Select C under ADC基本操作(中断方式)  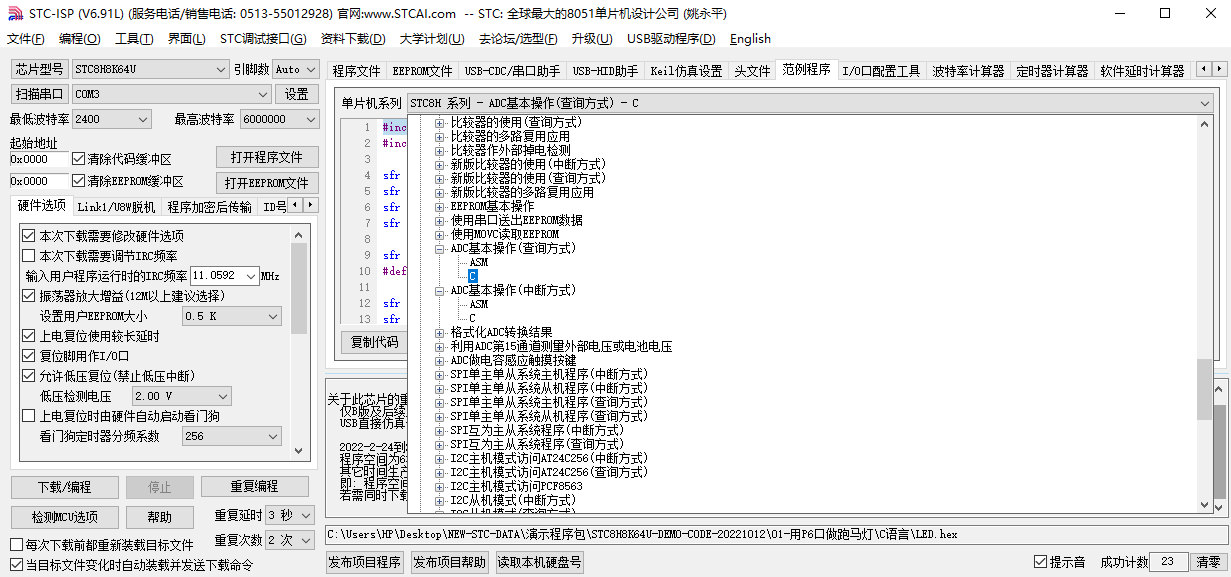pos(473,318)
